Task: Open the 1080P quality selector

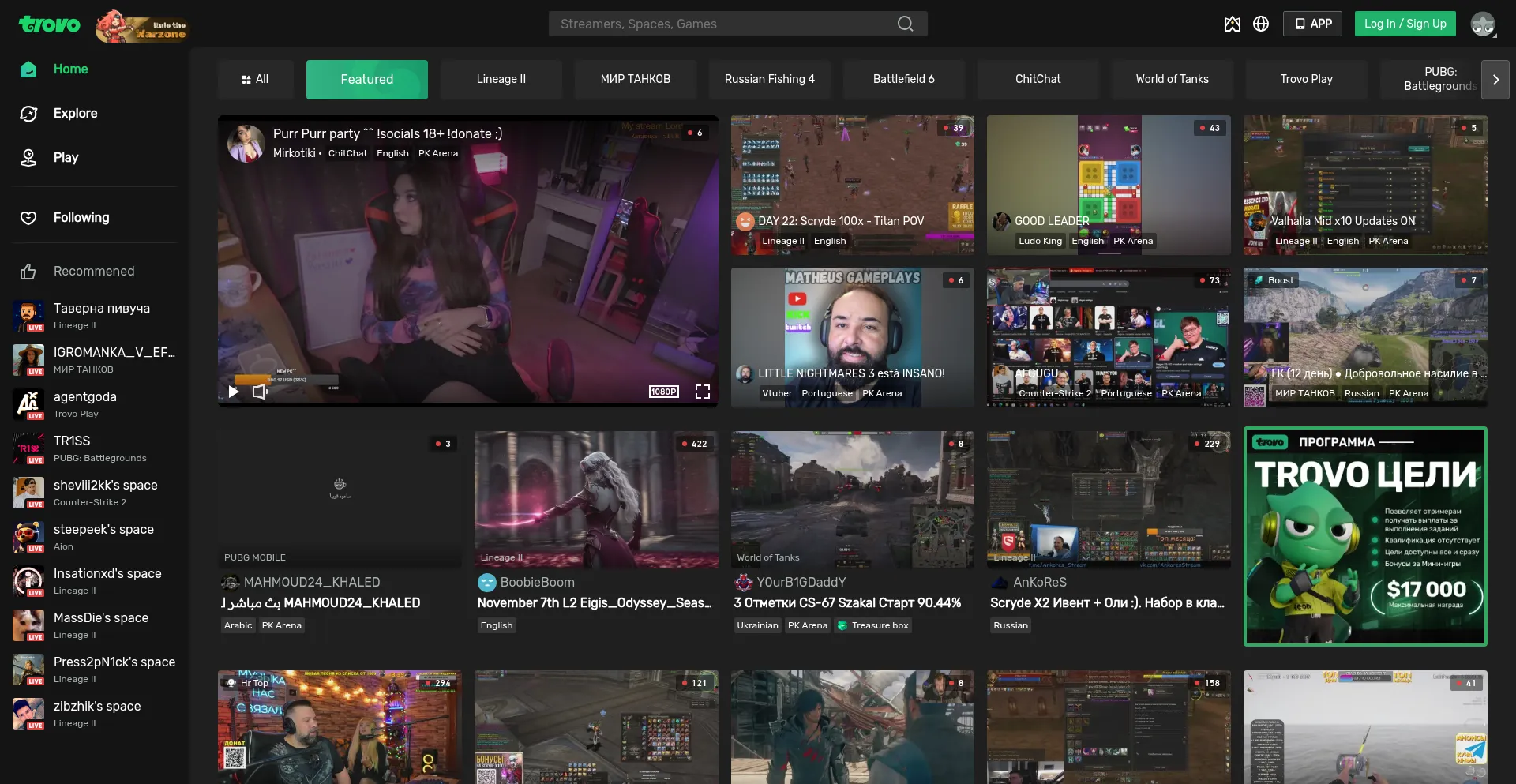Action: pos(663,392)
